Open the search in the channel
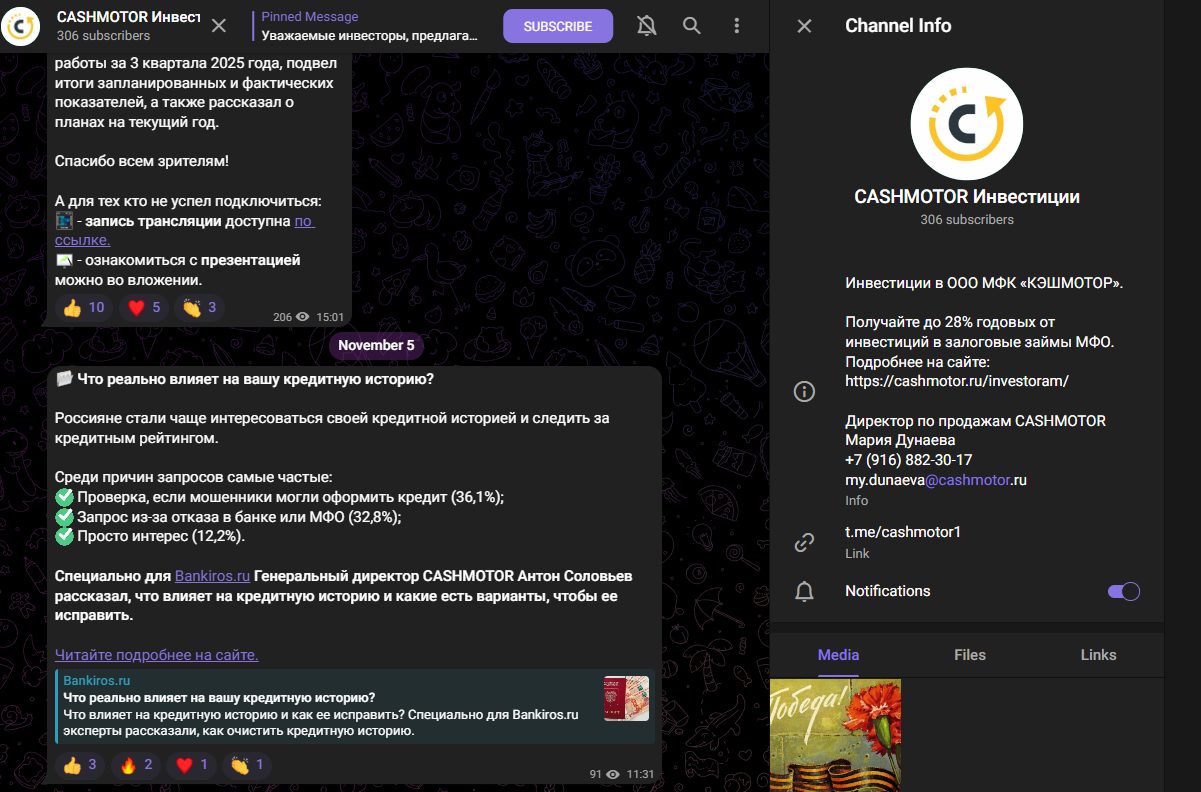Viewport: 1201px width, 792px height. coord(691,25)
